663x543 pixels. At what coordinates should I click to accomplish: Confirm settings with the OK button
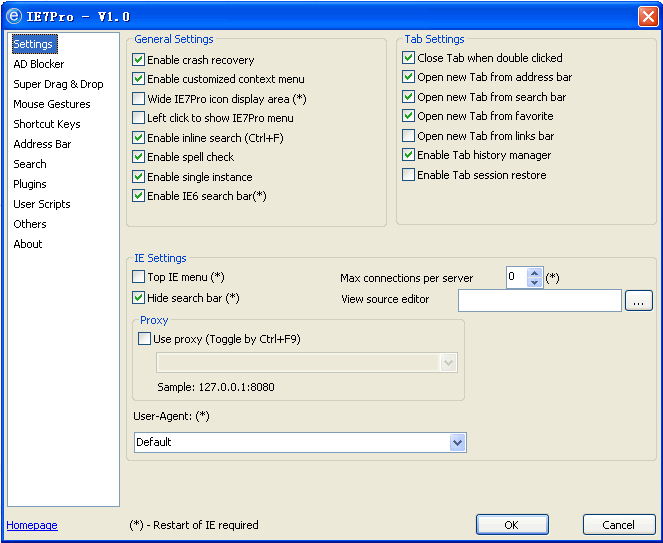coord(512,525)
